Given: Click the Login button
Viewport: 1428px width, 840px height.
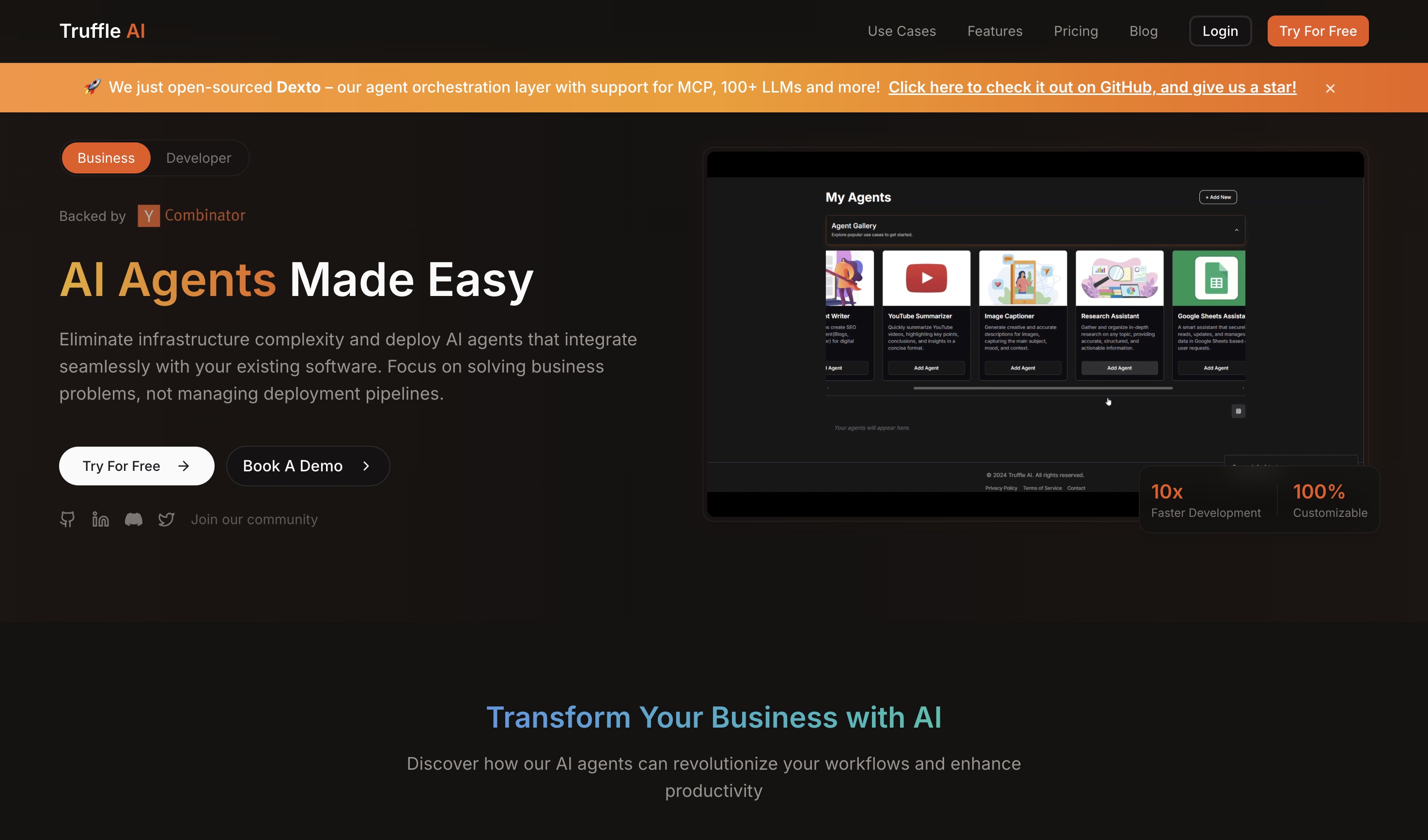Looking at the screenshot, I should point(1220,31).
